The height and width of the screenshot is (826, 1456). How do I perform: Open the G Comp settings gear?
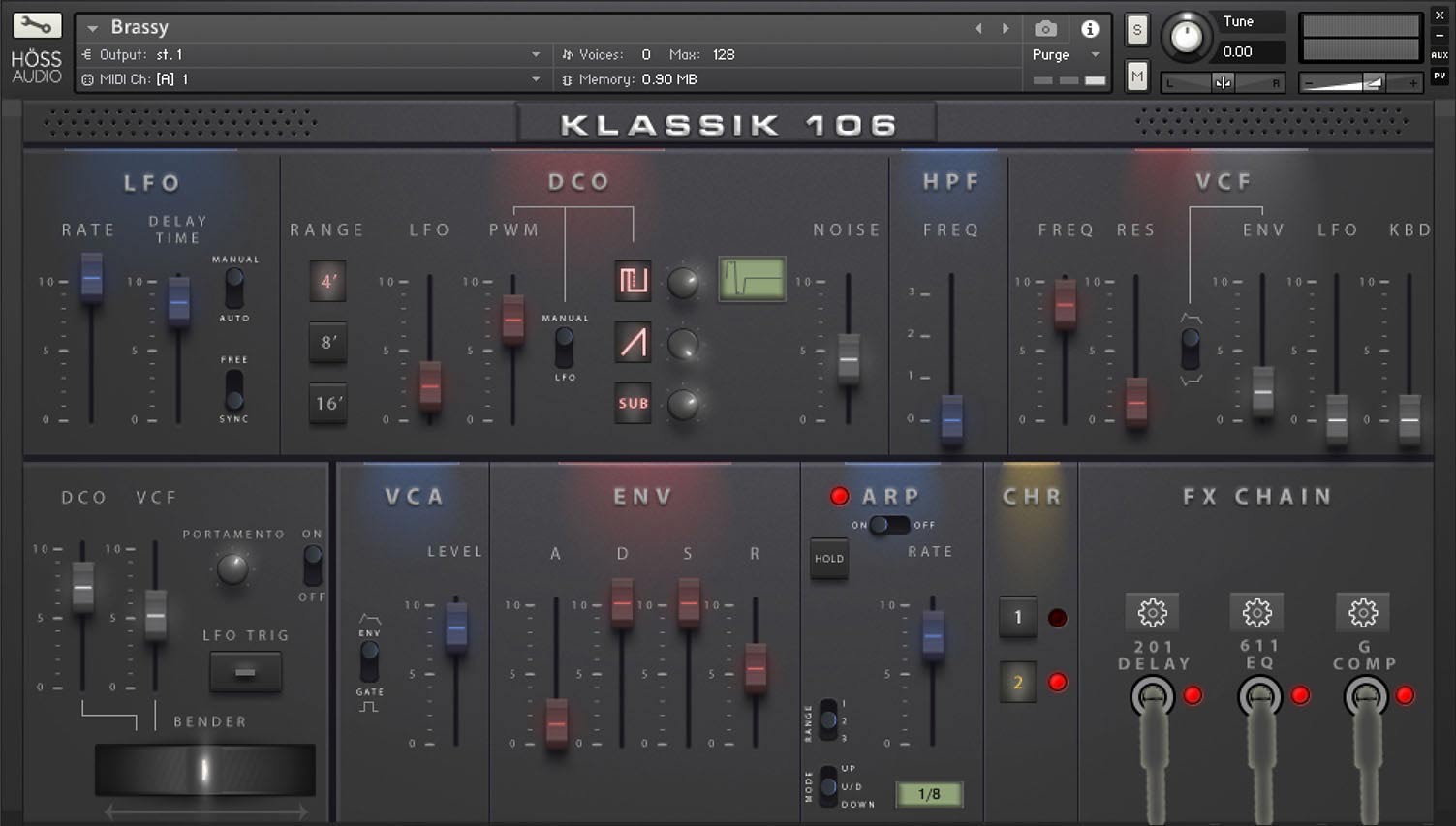pos(1363,611)
